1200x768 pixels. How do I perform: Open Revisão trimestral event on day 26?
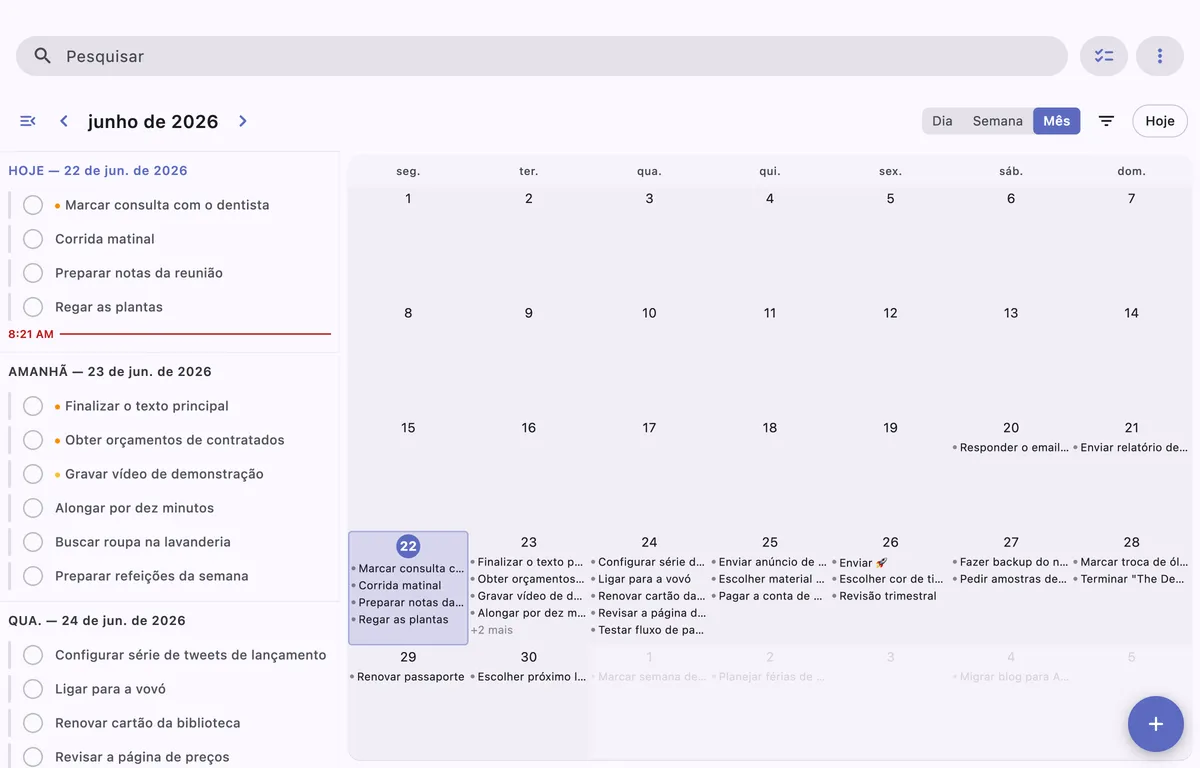pos(890,596)
